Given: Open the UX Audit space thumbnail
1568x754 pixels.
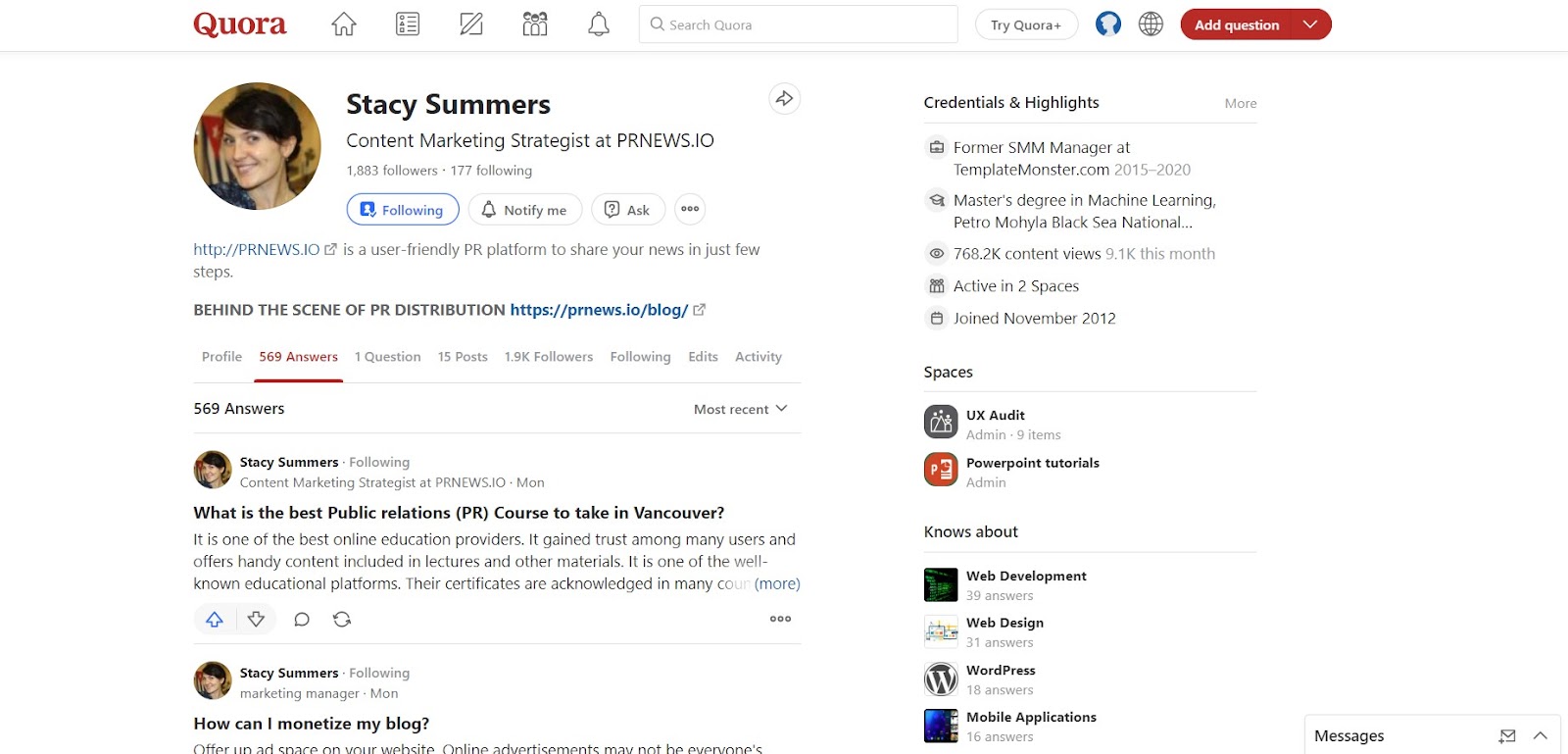Looking at the screenshot, I should pos(941,423).
